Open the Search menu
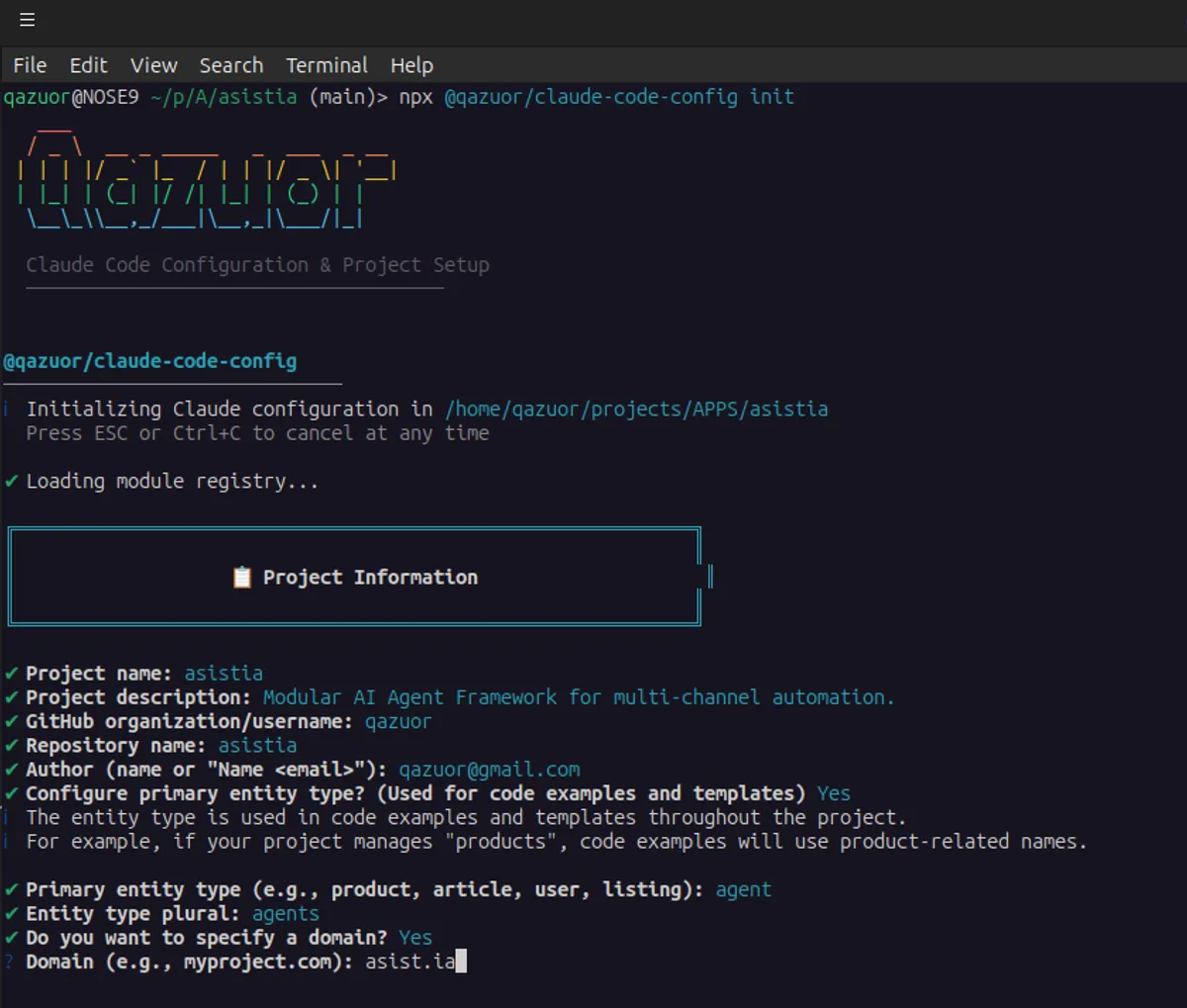 point(231,65)
